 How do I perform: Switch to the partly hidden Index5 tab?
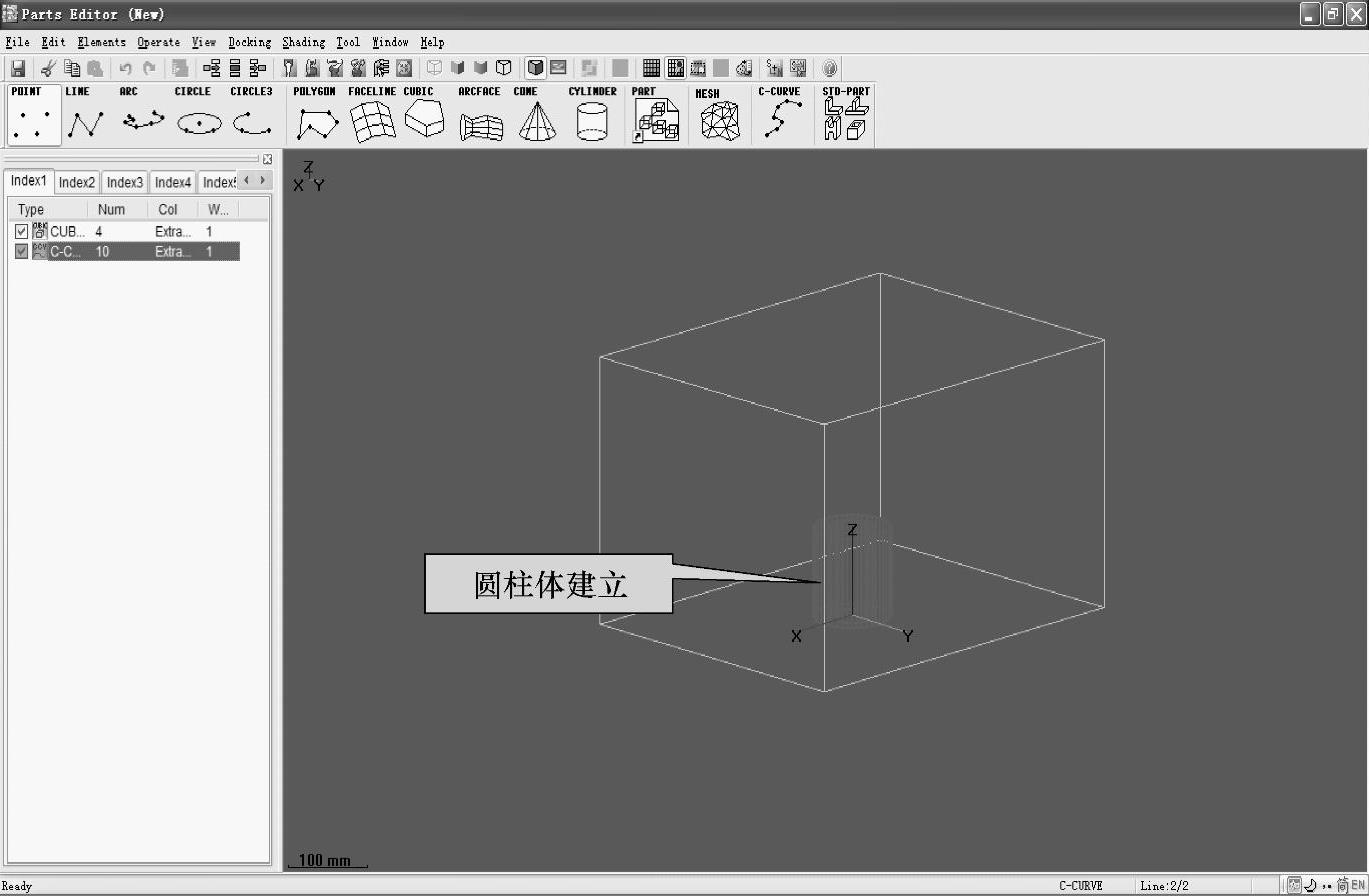pyautogui.click(x=219, y=182)
